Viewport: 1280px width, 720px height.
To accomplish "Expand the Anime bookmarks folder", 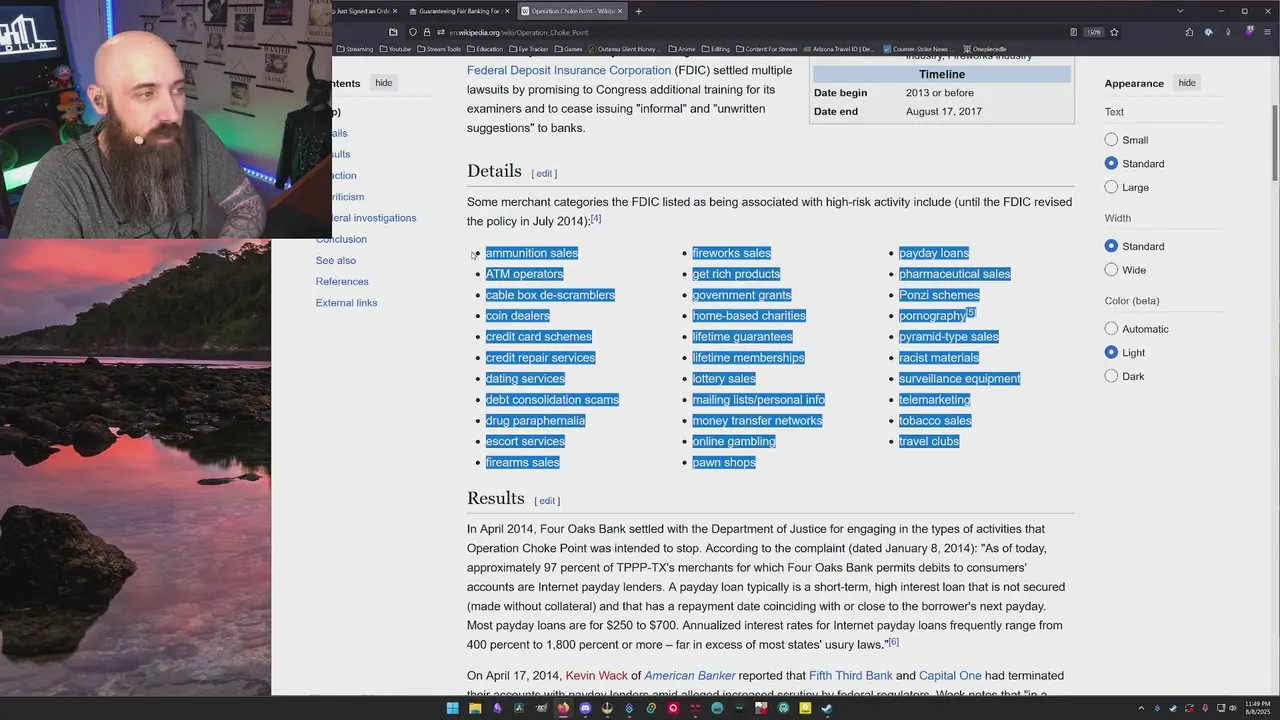I will 681,49.
